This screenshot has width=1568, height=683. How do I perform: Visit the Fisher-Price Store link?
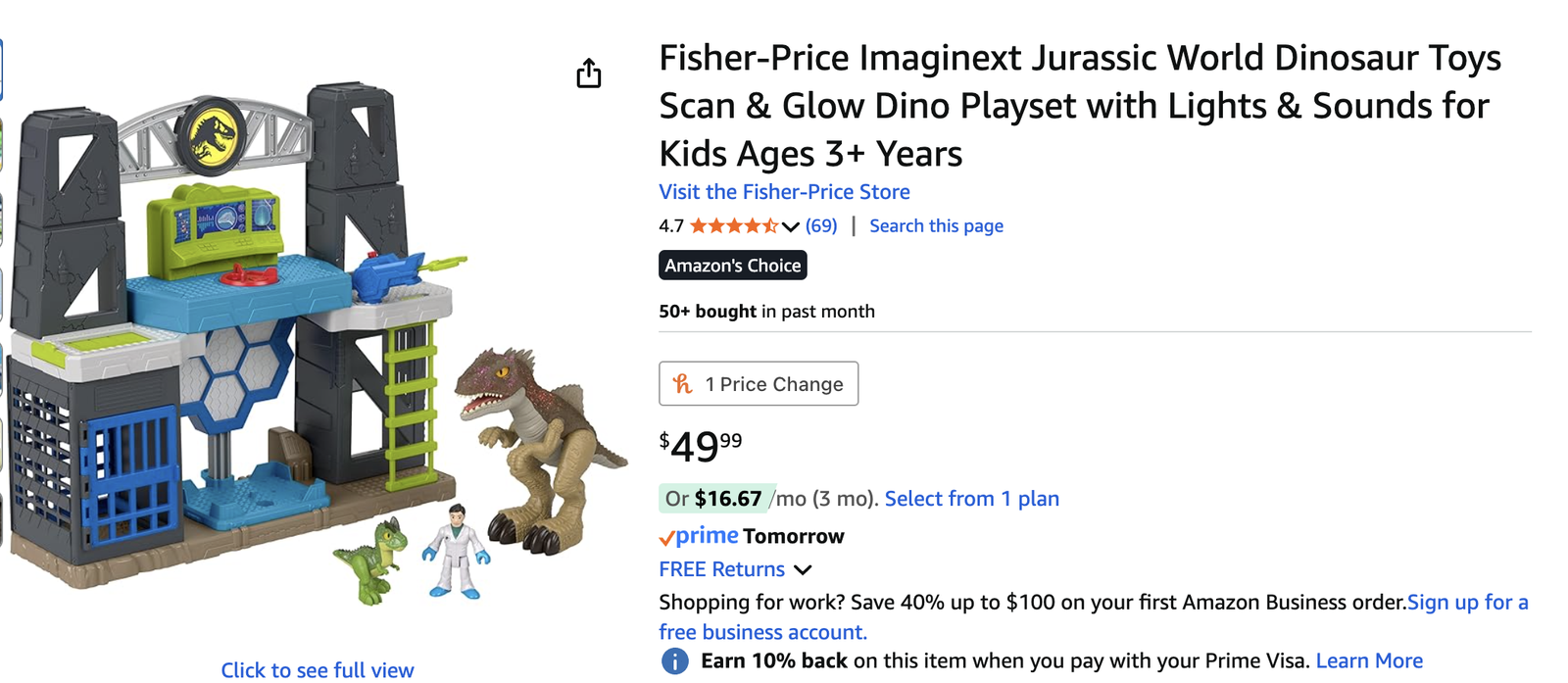(x=784, y=192)
